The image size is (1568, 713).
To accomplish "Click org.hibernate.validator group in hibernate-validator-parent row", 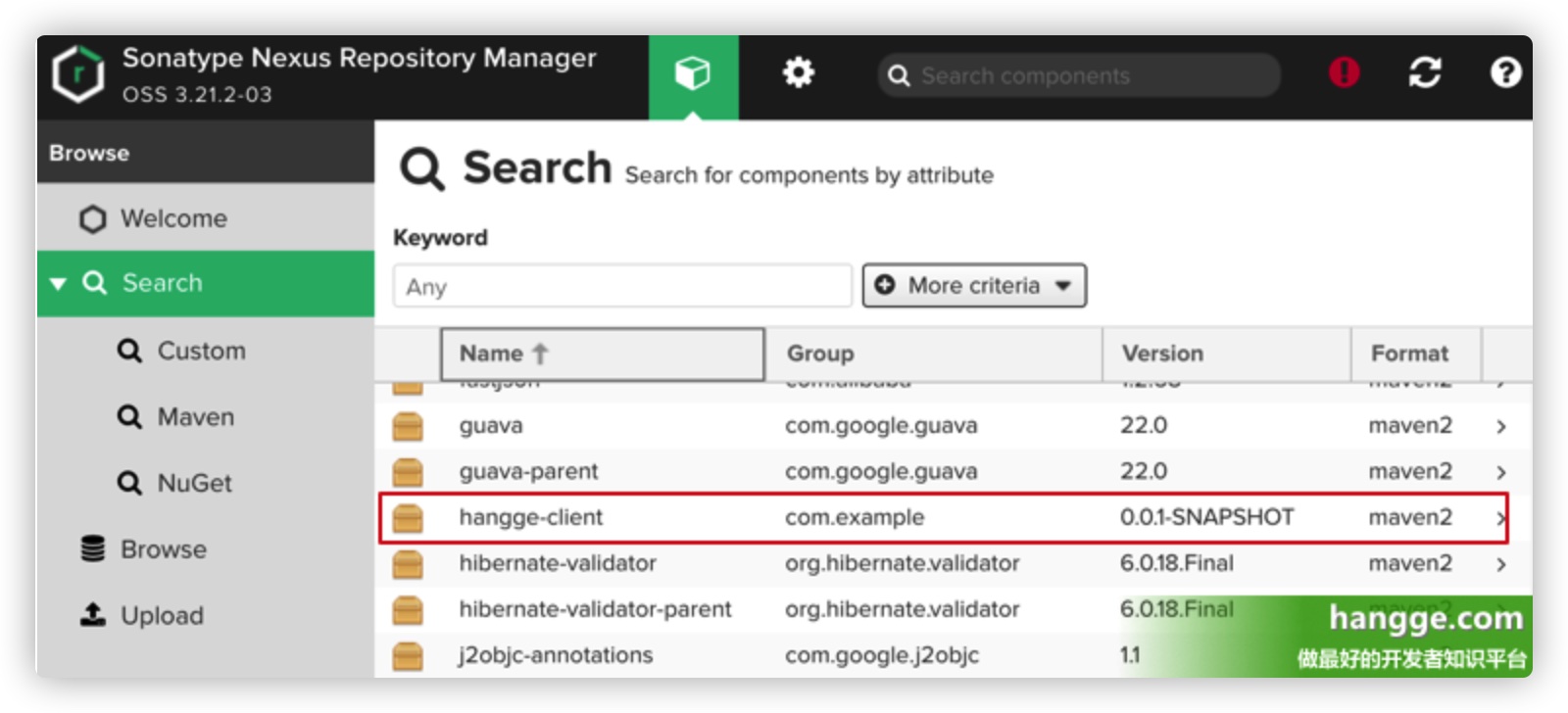I will coord(902,610).
